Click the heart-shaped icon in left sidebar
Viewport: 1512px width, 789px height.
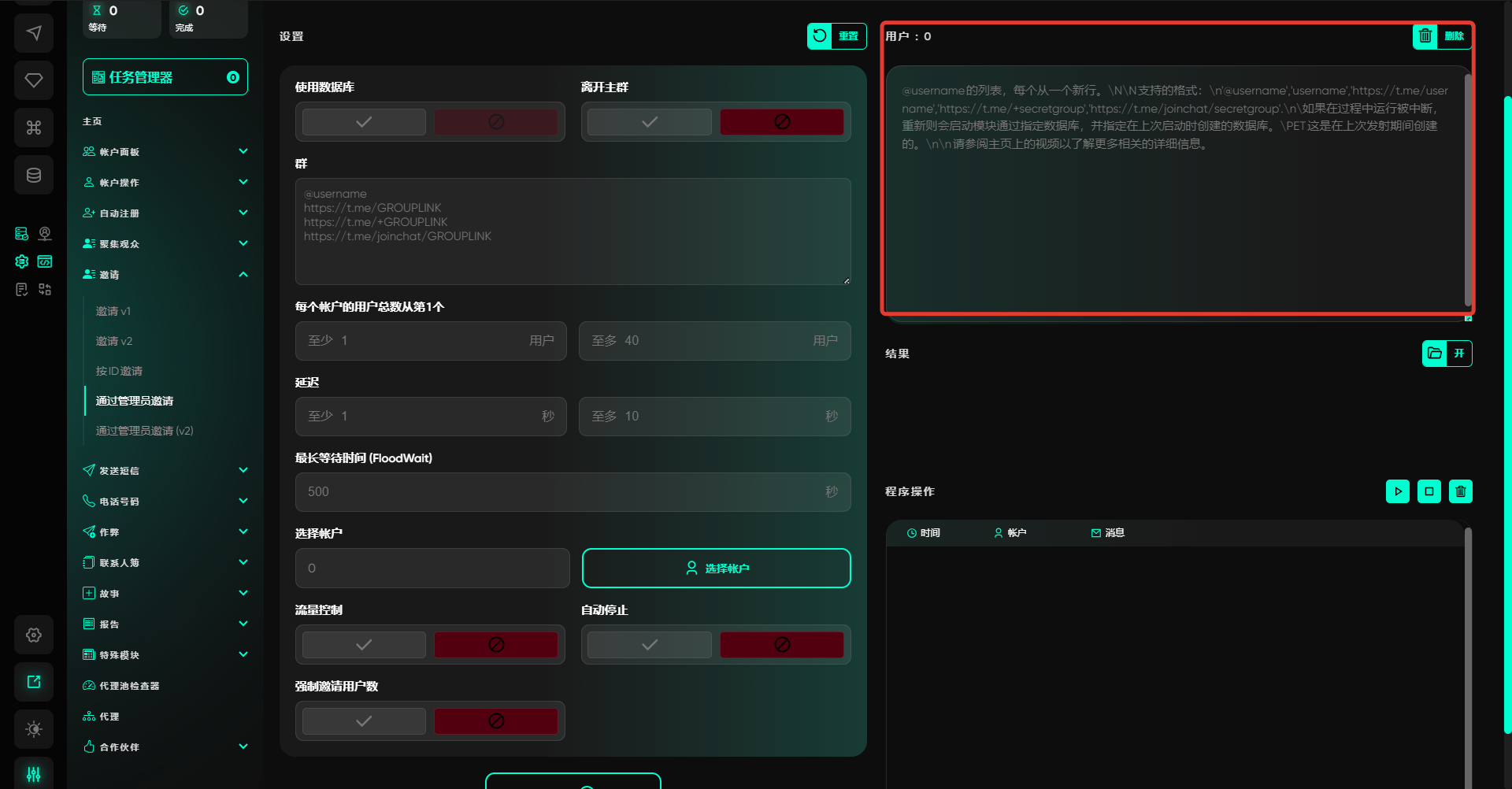coord(34,80)
